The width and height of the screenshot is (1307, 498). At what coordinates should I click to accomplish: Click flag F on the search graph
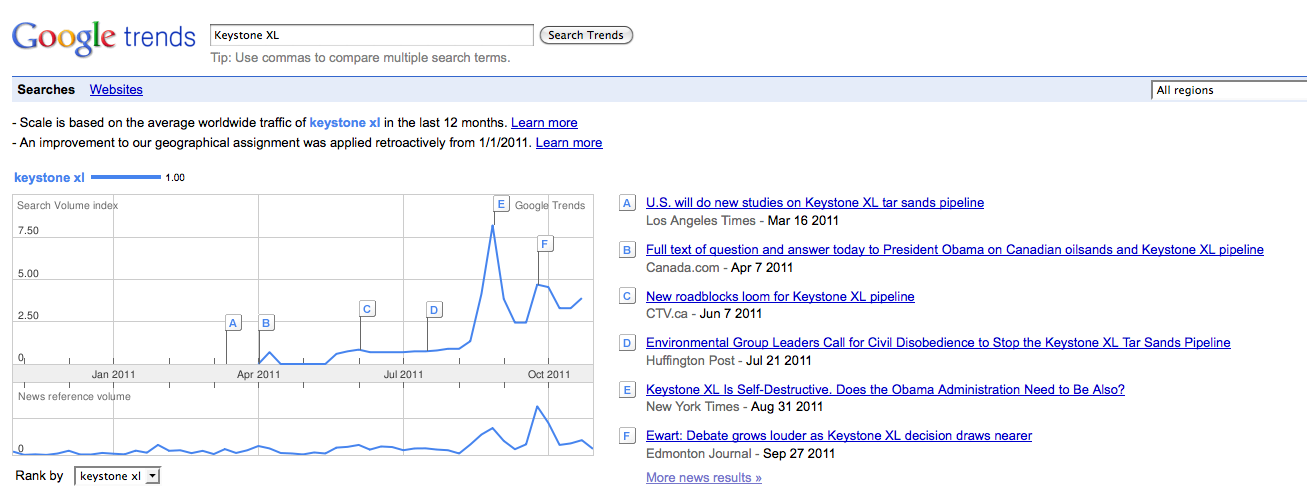545,244
